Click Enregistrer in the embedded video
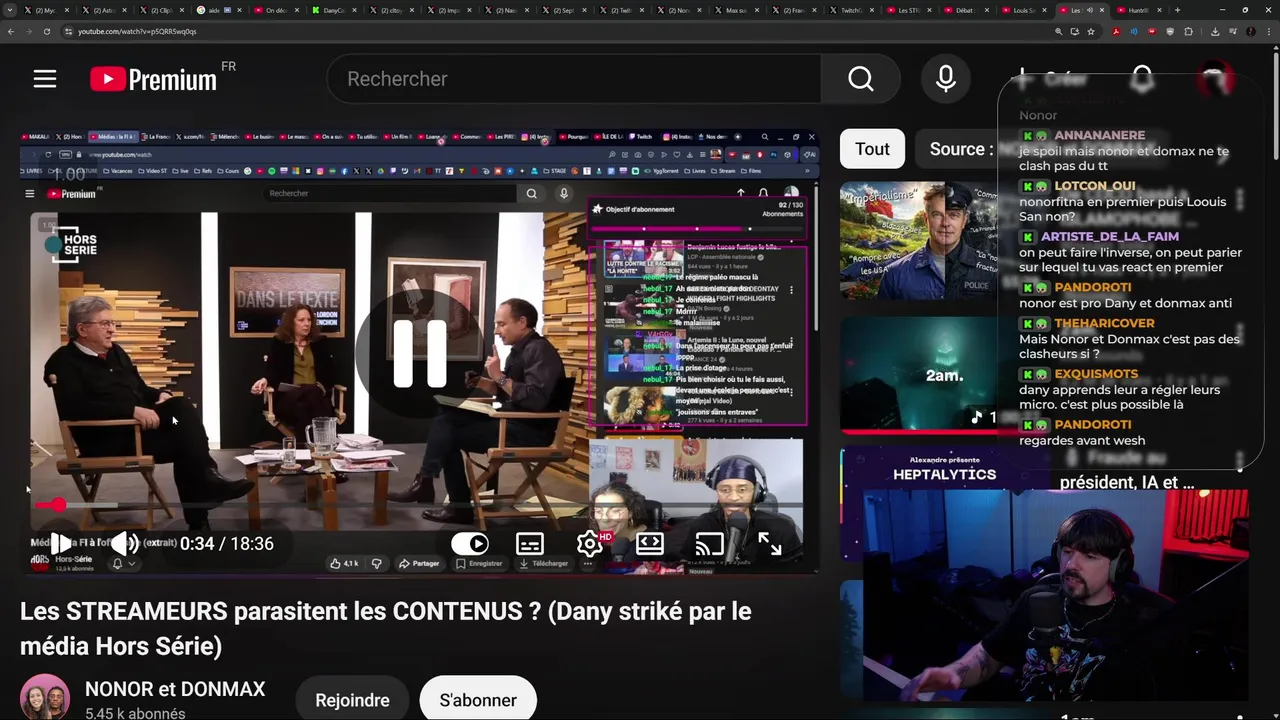Viewport: 1280px width, 720px height. [x=479, y=563]
